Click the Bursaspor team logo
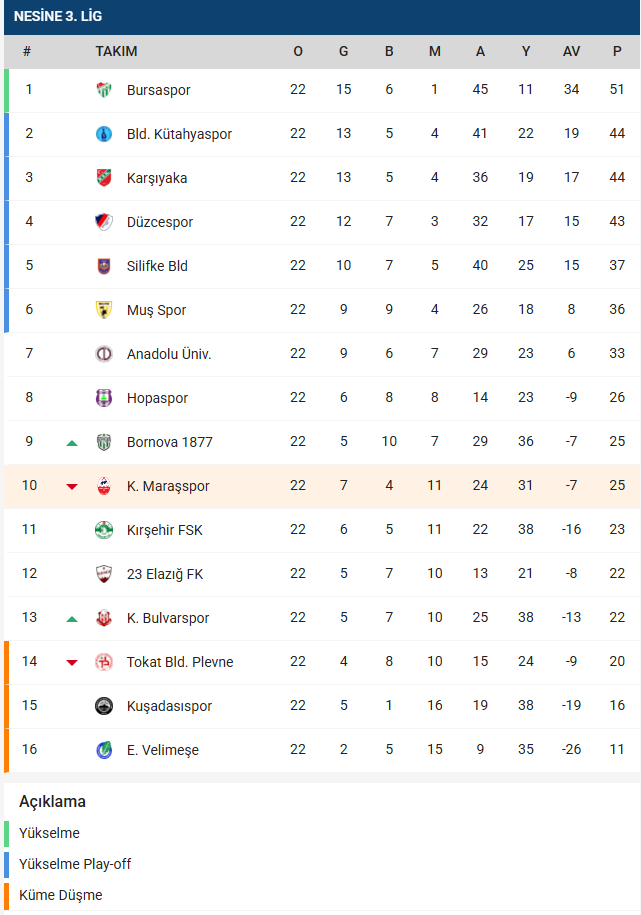 coord(103,90)
